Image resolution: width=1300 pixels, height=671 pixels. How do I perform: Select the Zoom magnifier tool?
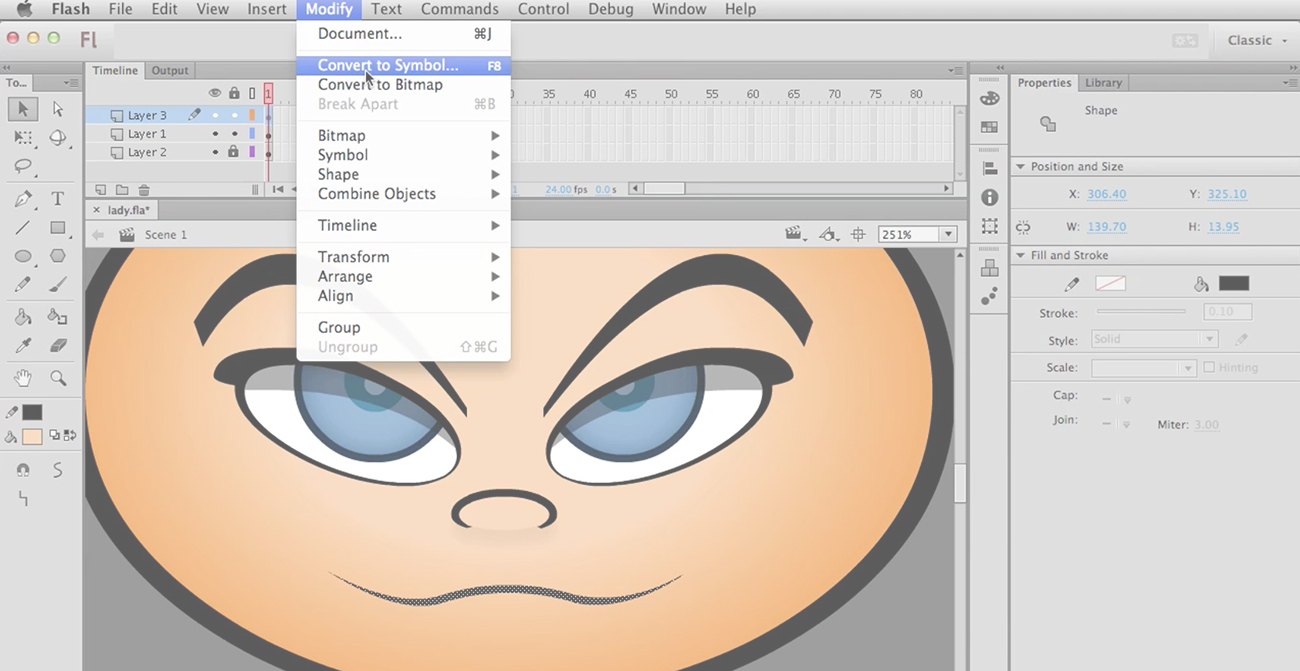[x=58, y=378]
